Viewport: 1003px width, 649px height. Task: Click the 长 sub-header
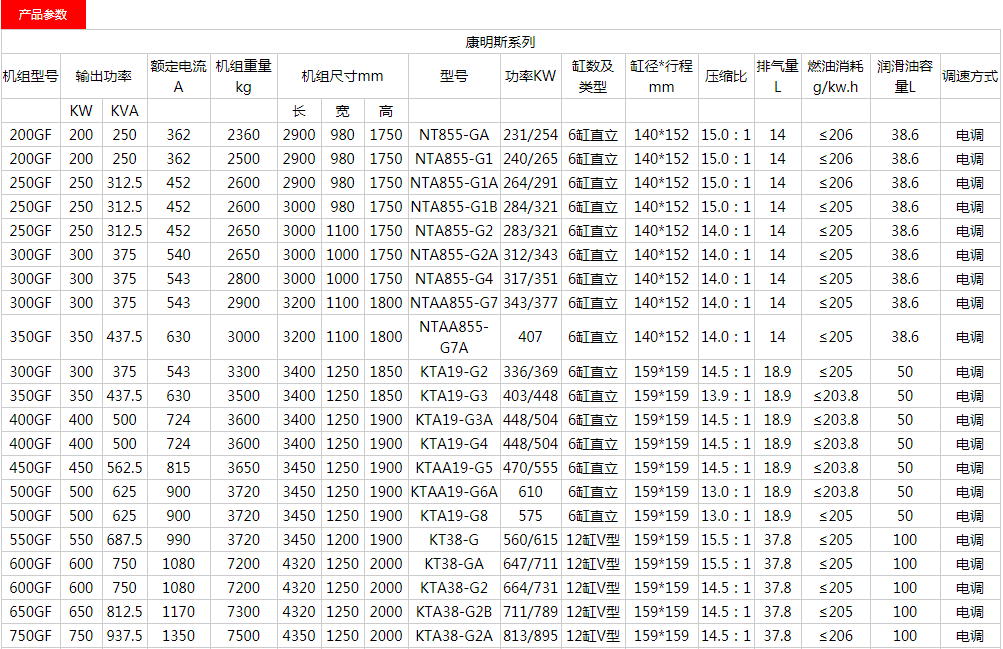(299, 111)
